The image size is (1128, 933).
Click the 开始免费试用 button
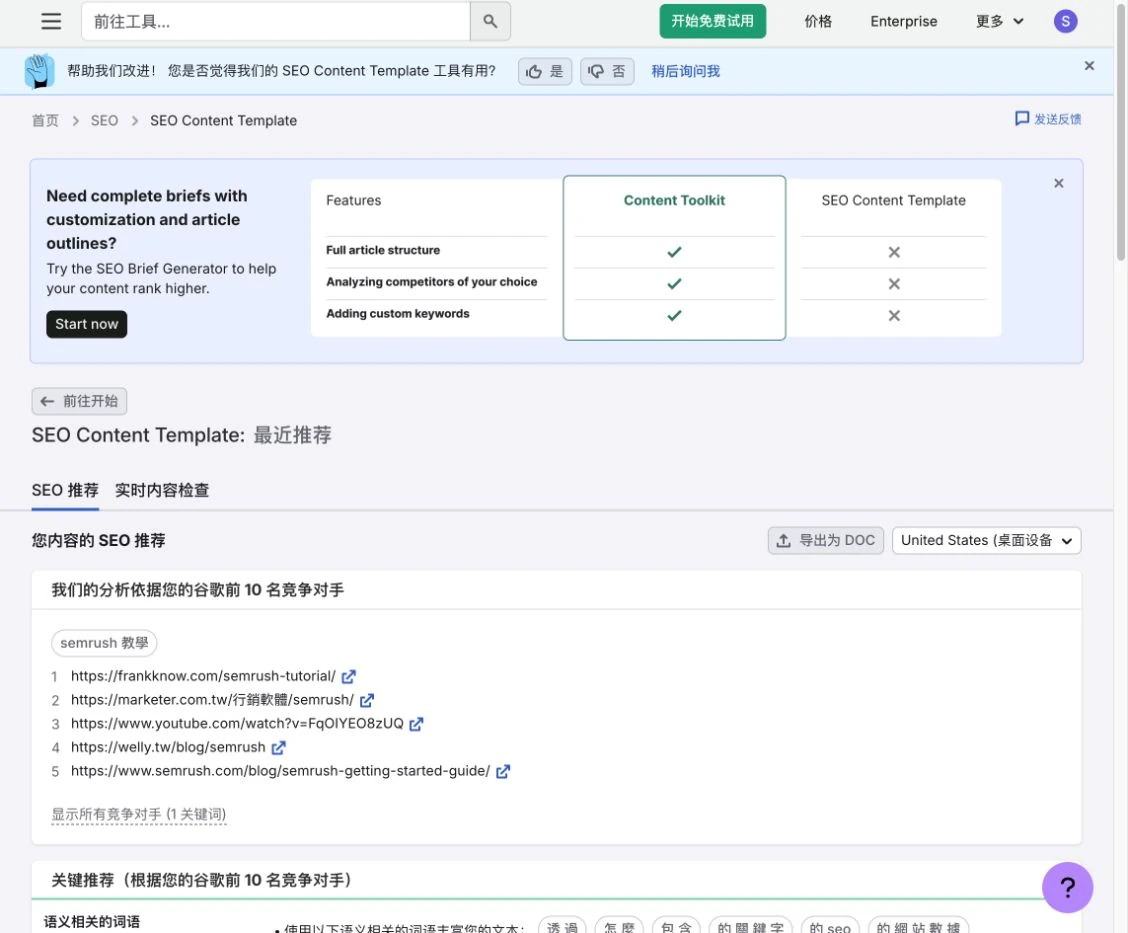click(712, 21)
